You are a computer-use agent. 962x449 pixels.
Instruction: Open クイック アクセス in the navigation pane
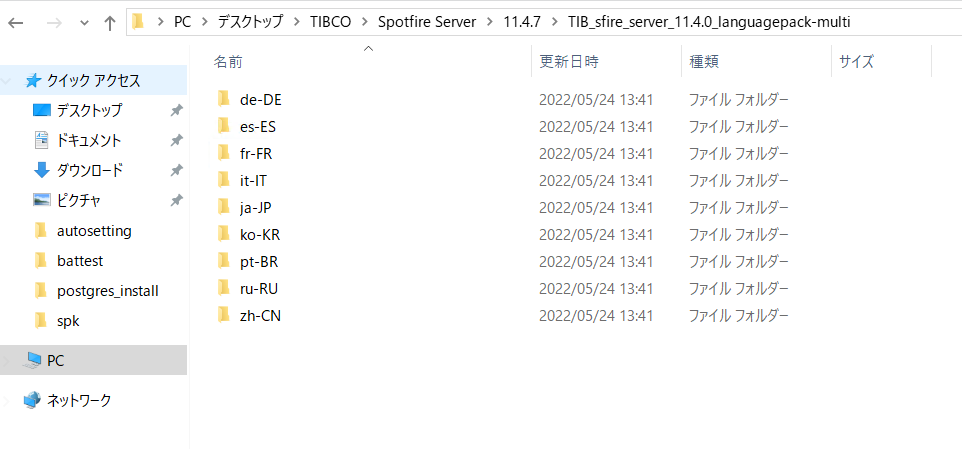(93, 80)
